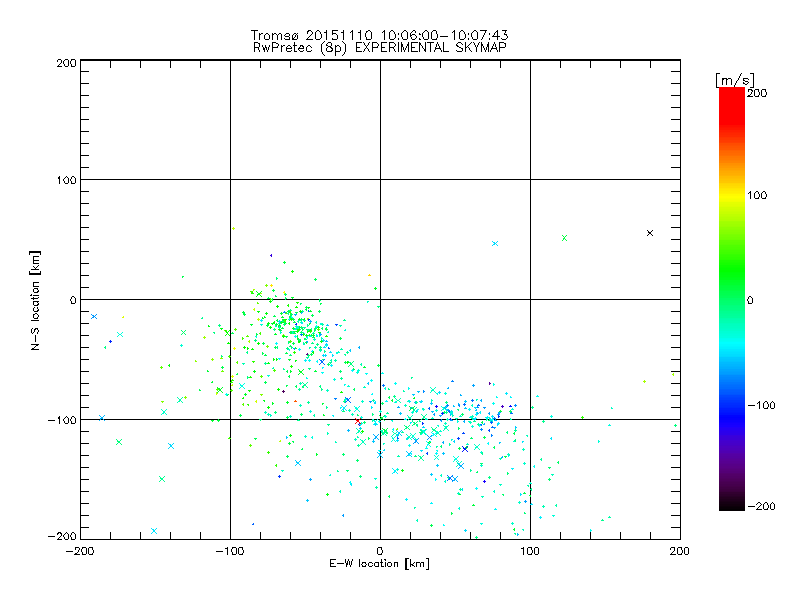800x600 pixels.
Task: Select the "N-S location [km]" axis label
Action: click(35, 300)
